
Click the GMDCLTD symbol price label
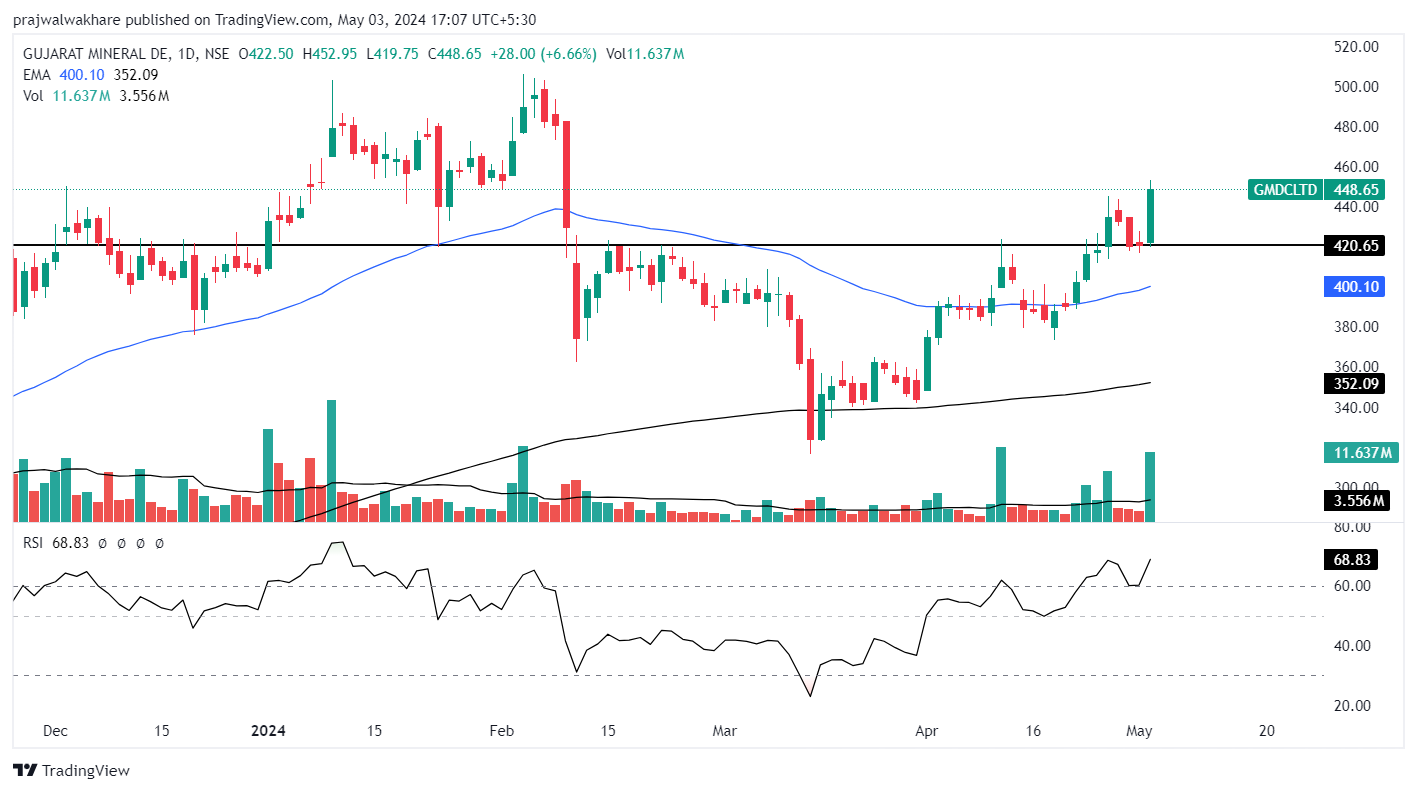1285,189
